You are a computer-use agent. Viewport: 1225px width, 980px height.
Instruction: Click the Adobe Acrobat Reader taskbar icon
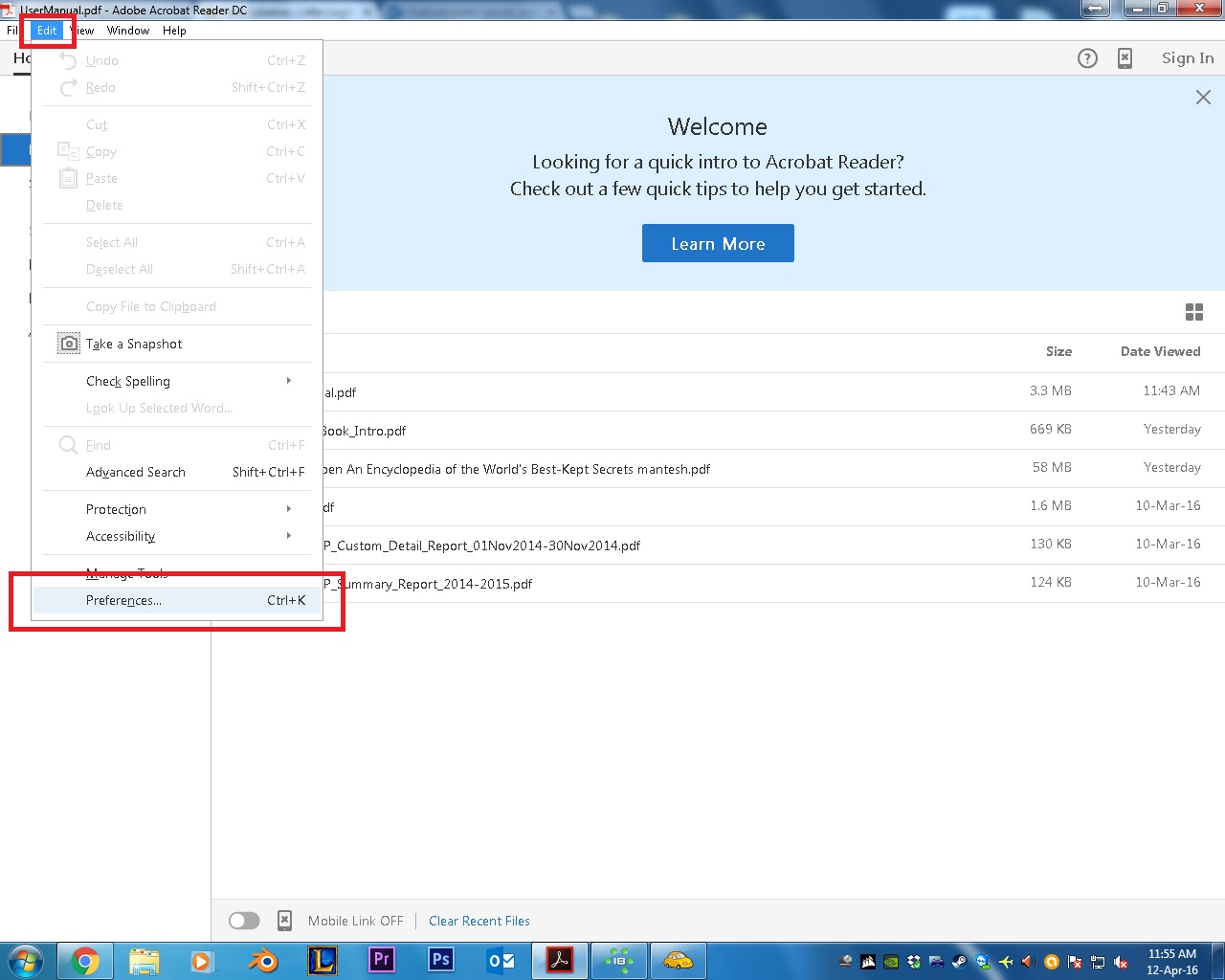click(559, 960)
